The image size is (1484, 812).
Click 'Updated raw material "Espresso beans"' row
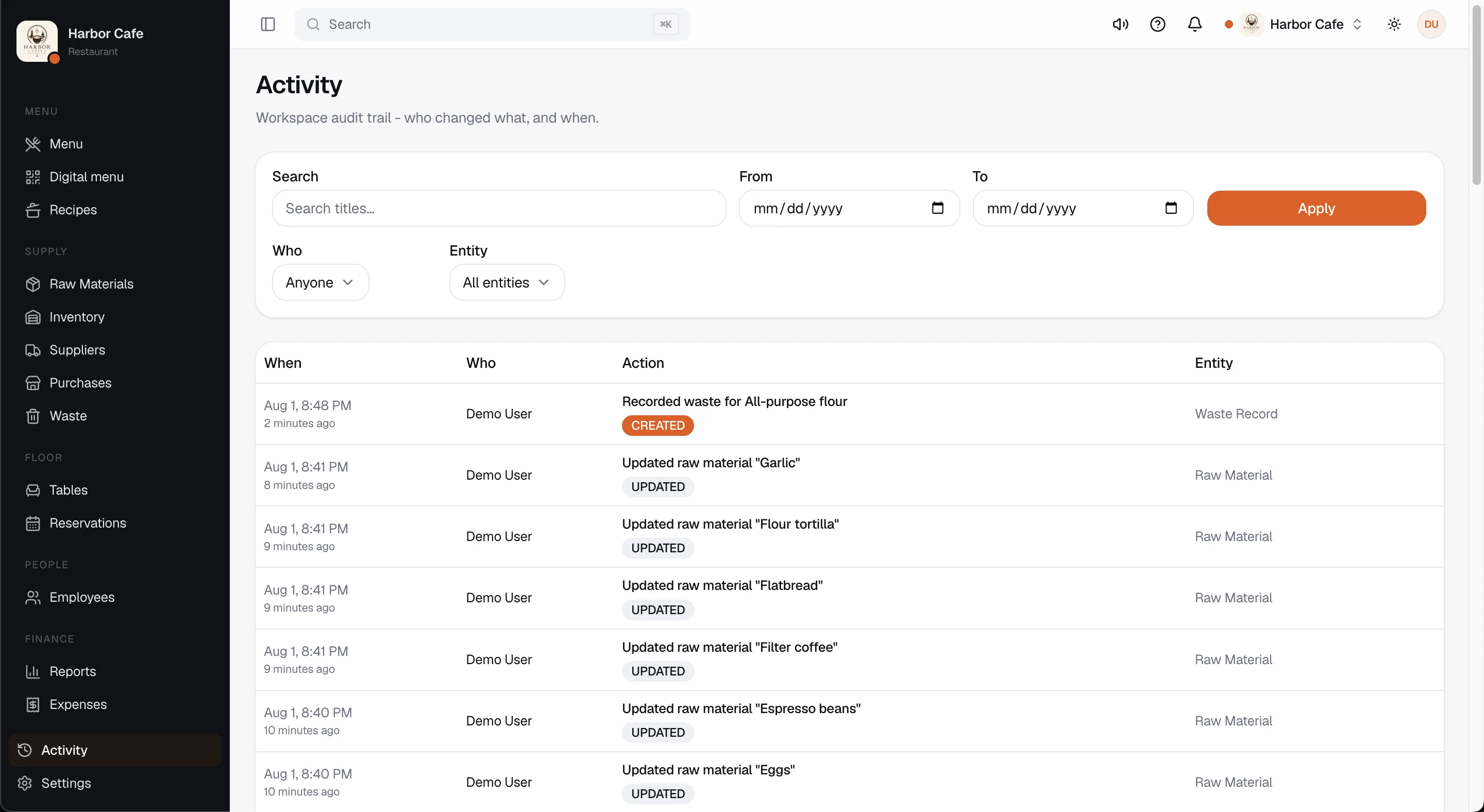click(x=850, y=721)
